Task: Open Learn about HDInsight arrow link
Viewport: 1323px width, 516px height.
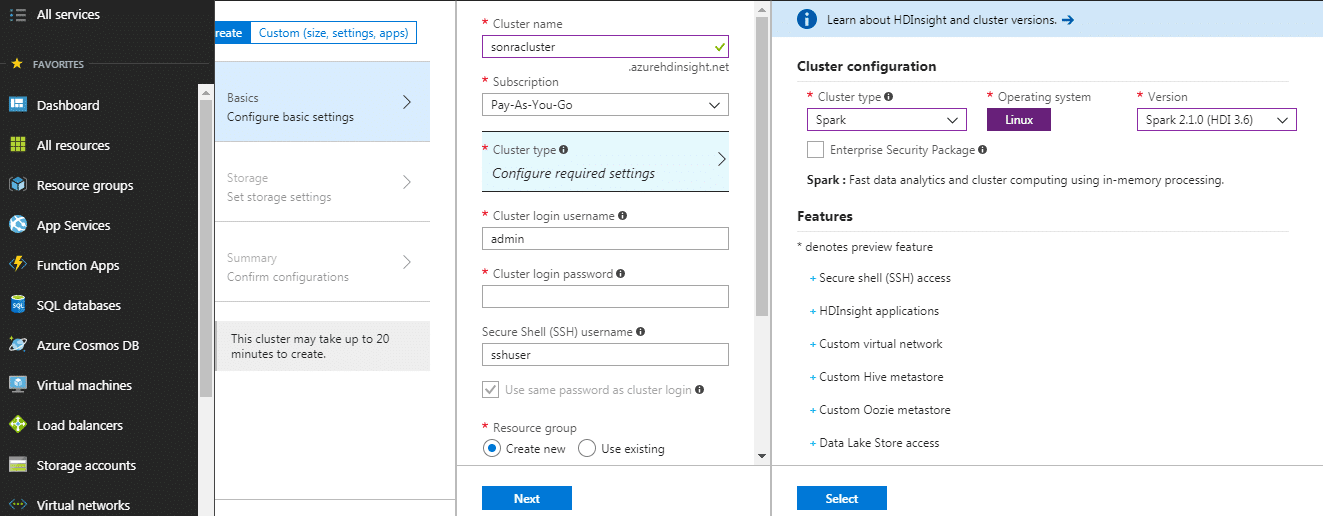Action: tap(1067, 19)
